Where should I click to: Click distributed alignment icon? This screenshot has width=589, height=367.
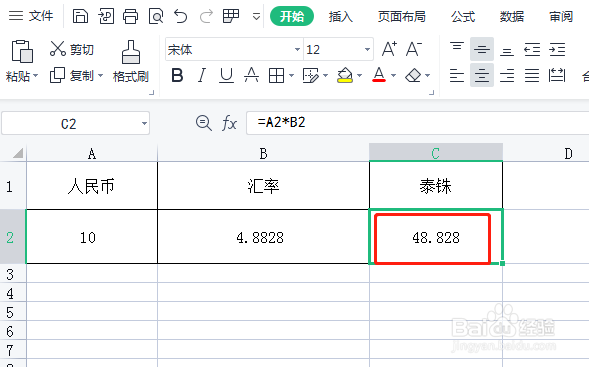click(557, 76)
